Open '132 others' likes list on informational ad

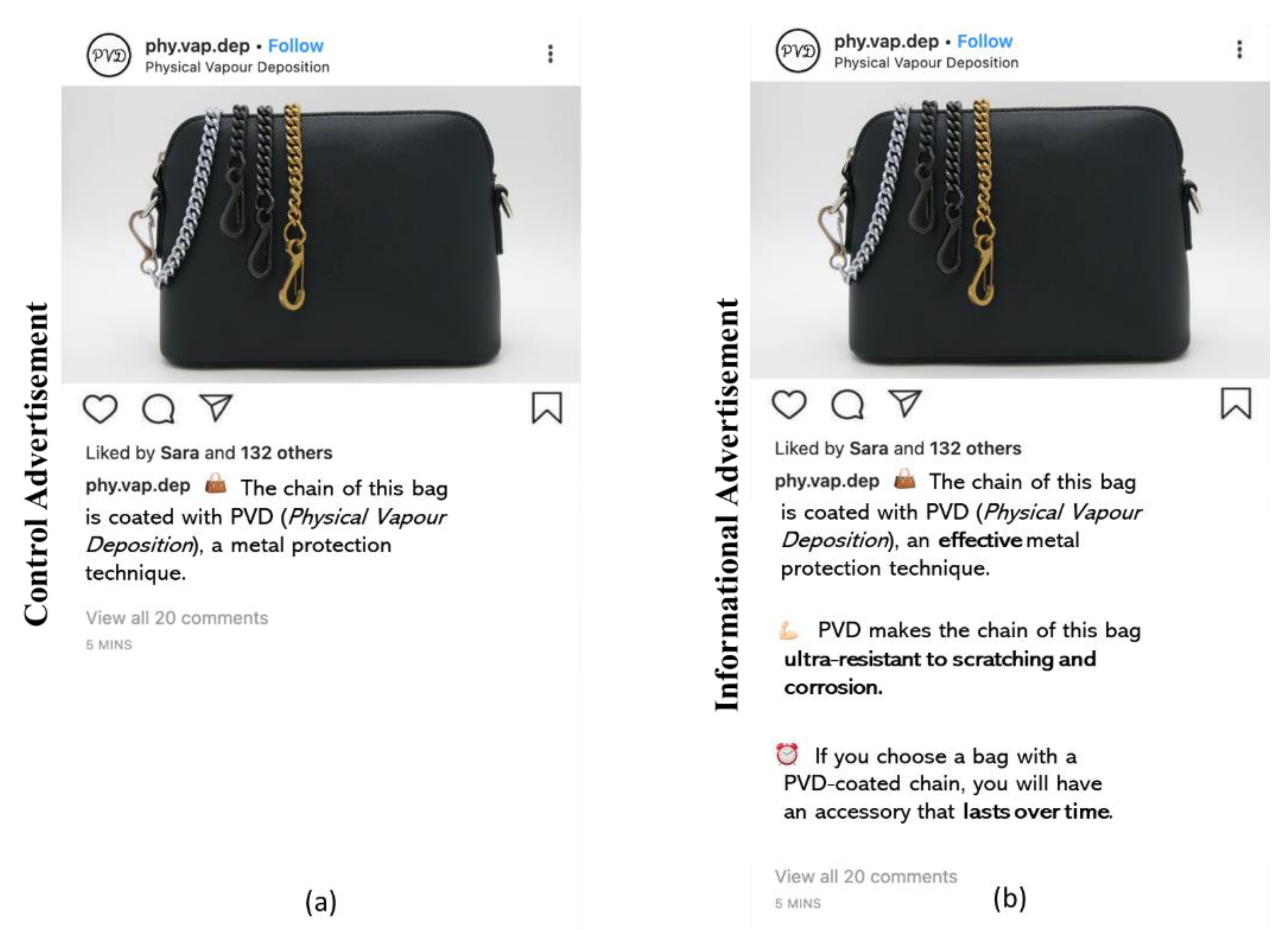click(975, 448)
